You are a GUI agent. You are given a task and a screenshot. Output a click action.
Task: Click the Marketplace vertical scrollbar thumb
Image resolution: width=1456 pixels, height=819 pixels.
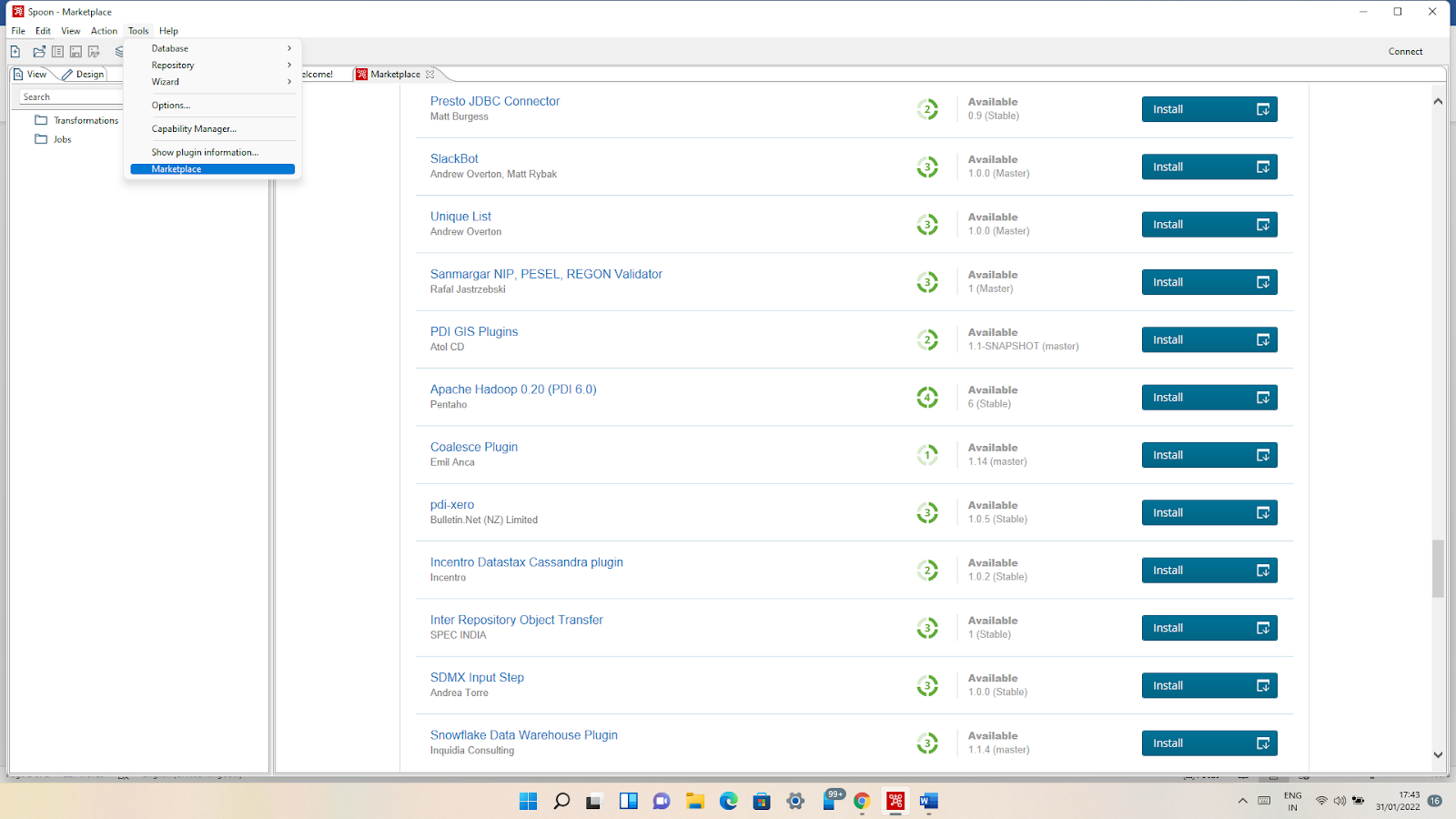(1438, 569)
